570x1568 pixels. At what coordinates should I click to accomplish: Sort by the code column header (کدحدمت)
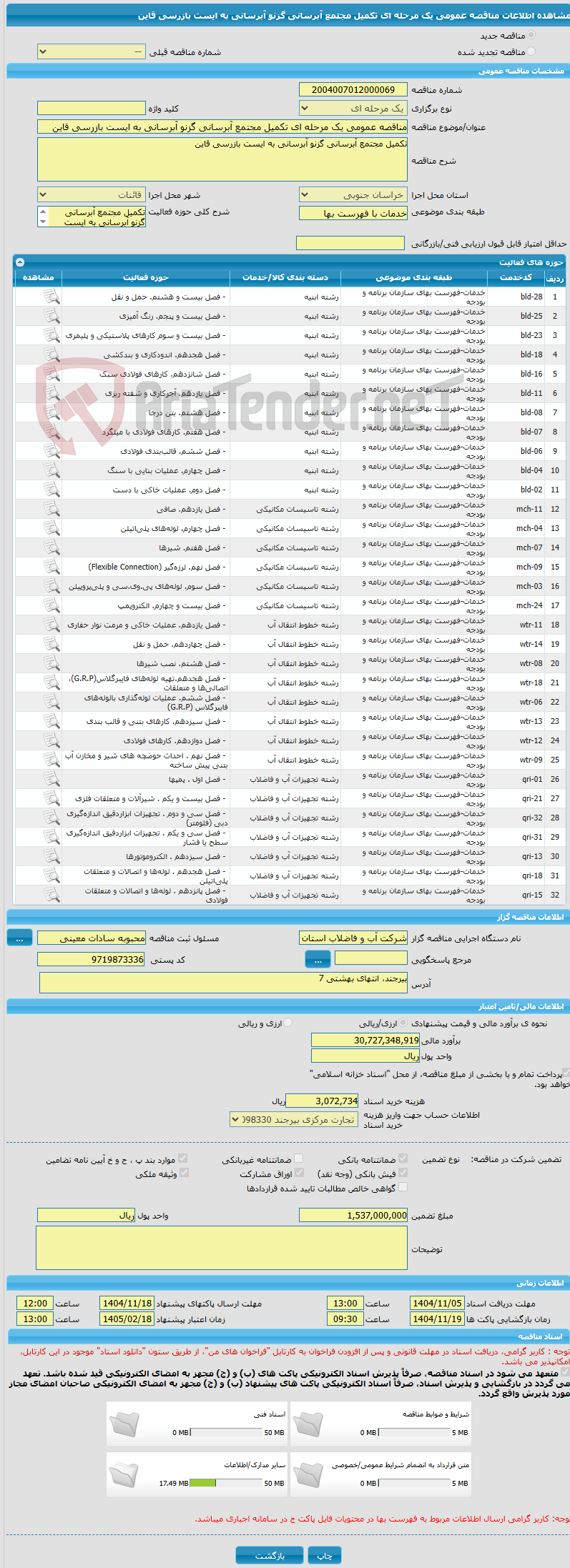[516, 277]
